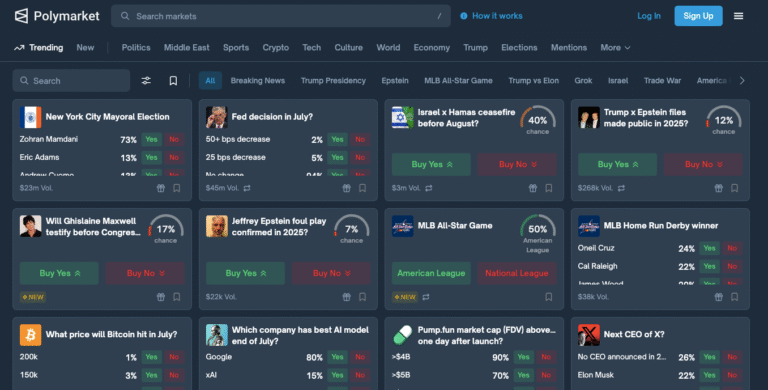
Task: Choose National League in MLB All-Star Game
Action: [517, 273]
